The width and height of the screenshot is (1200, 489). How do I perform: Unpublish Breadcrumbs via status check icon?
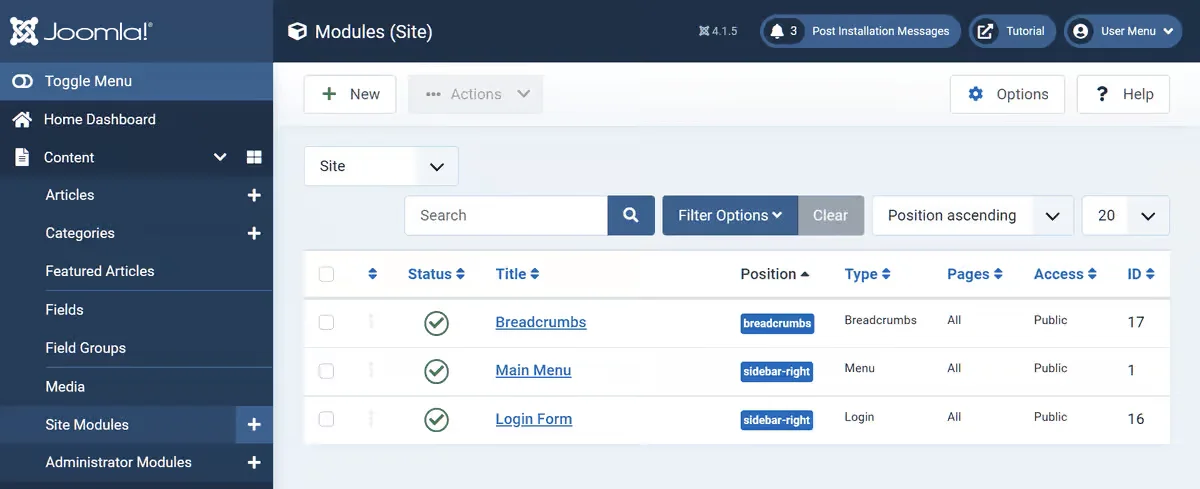(x=436, y=323)
